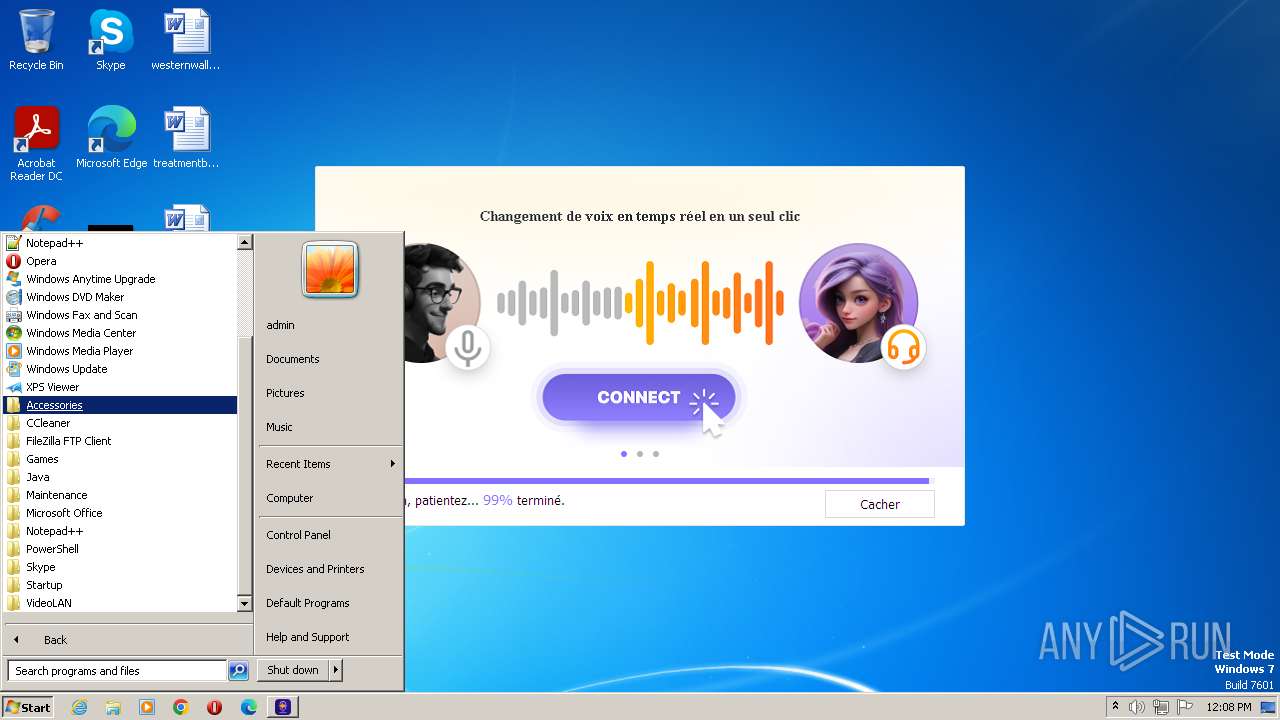Open Documents from Start menu

(x=330, y=359)
